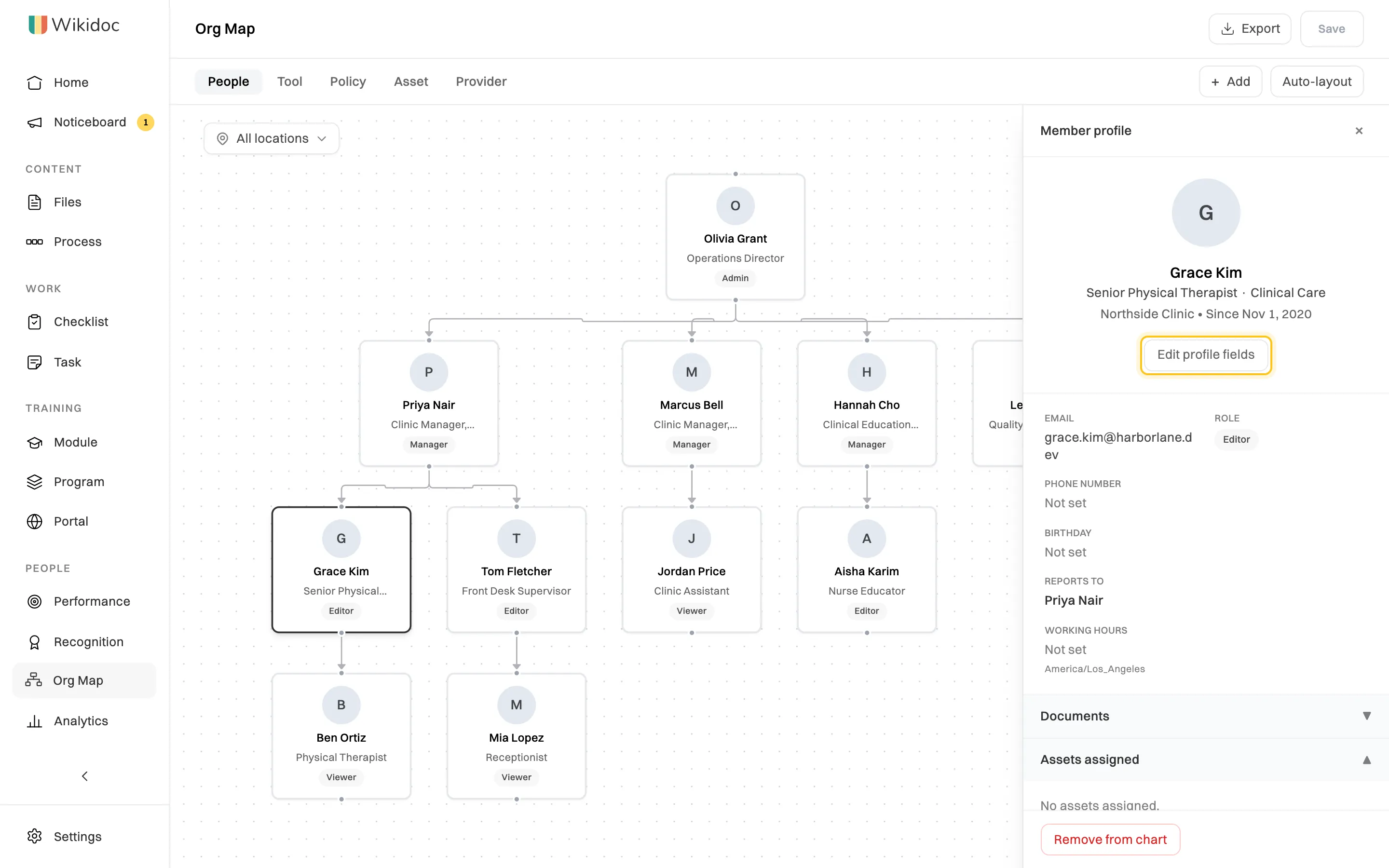Click Remove from chart
Image resolution: width=1389 pixels, height=868 pixels.
pyautogui.click(x=1110, y=839)
